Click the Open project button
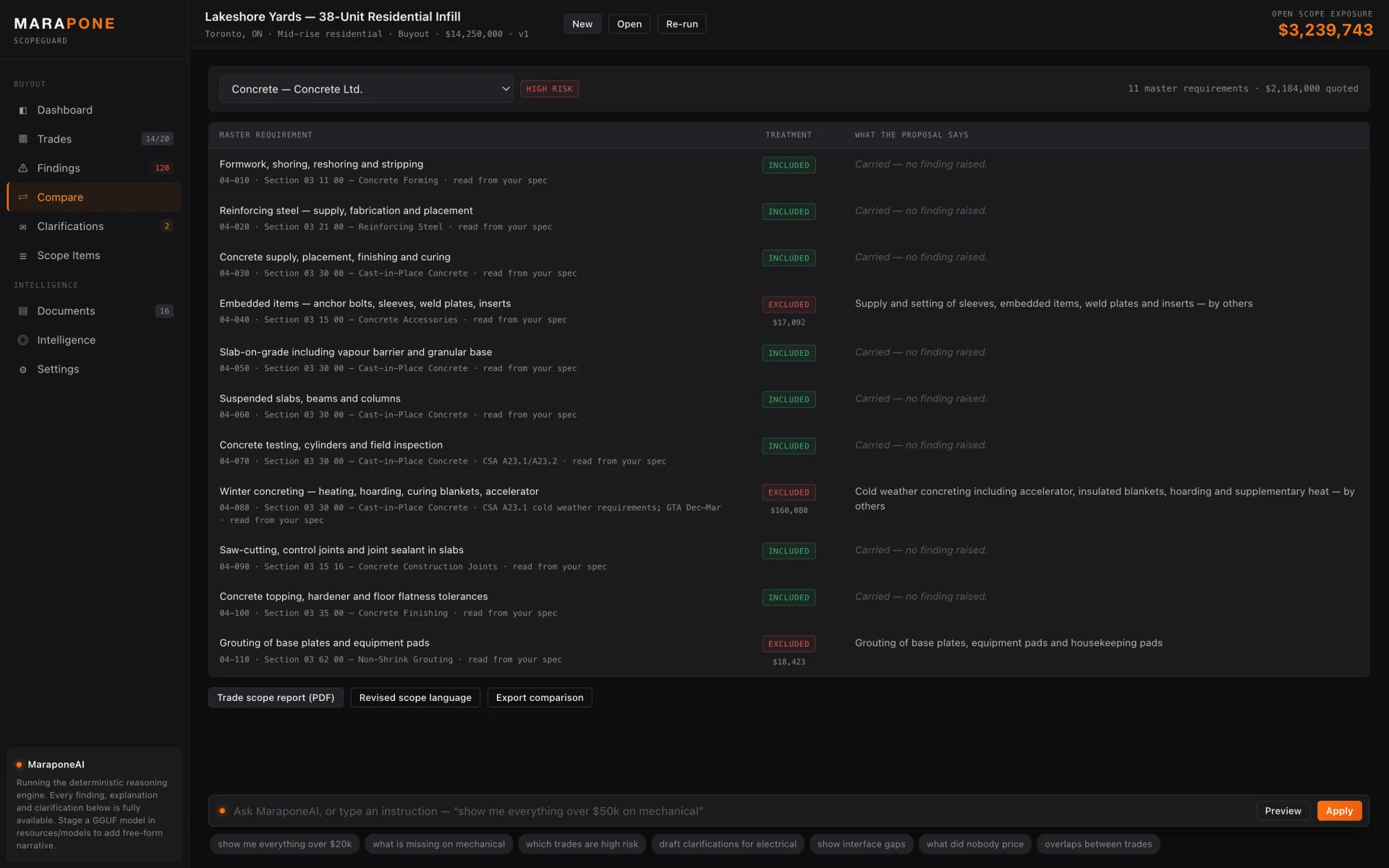This screenshot has width=1389, height=868. point(629,24)
